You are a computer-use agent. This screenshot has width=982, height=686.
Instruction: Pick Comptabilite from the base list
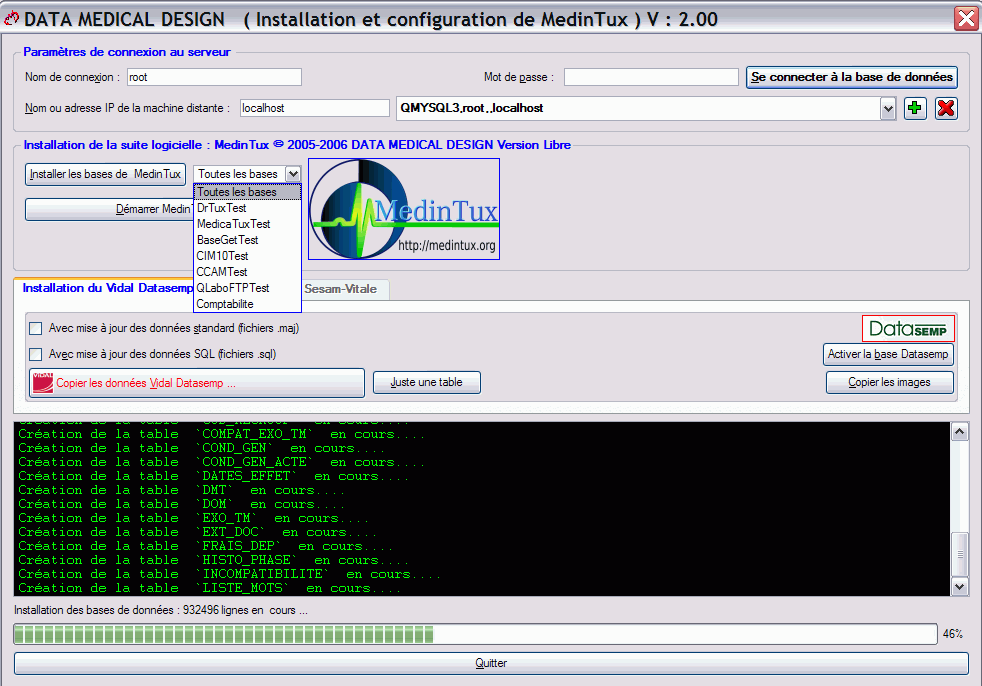pos(247,304)
